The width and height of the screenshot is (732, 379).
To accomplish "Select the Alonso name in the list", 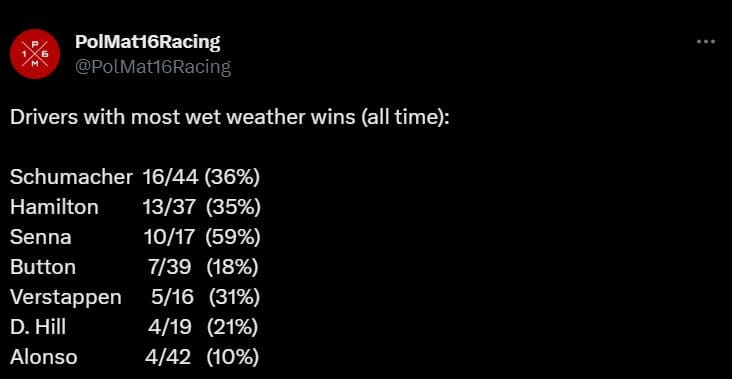I will tap(43, 358).
